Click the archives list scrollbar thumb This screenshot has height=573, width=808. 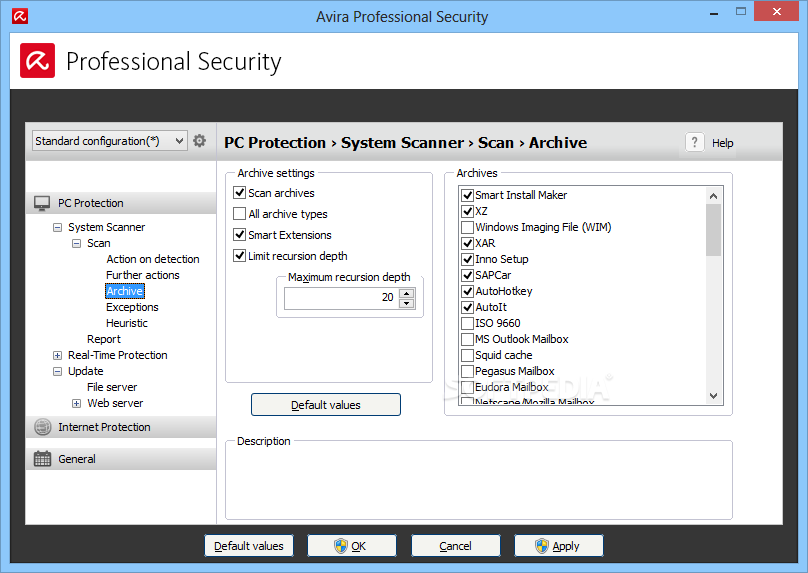point(714,230)
